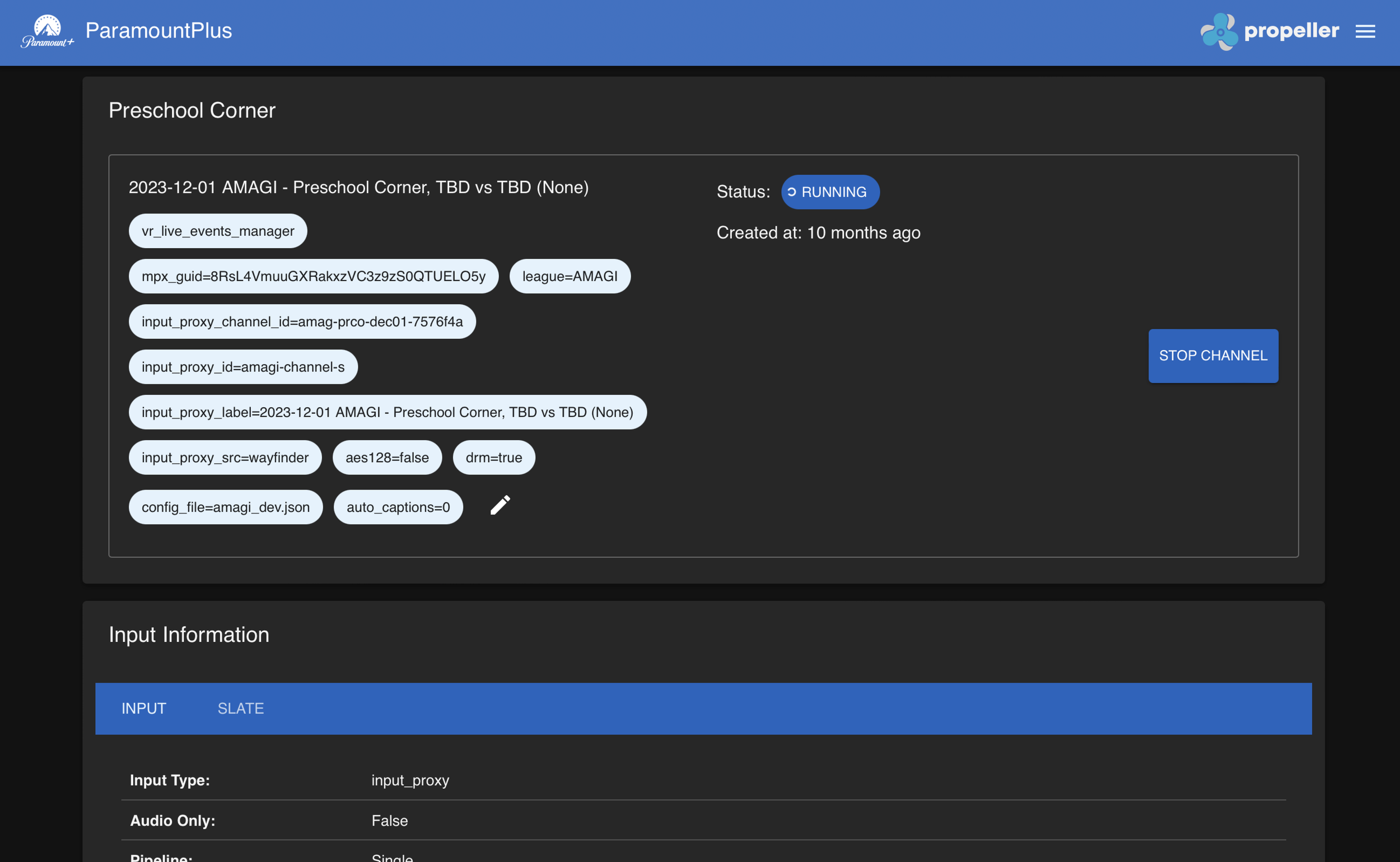Click the Paramount+ mountain logo
The image size is (1400, 862).
[47, 31]
